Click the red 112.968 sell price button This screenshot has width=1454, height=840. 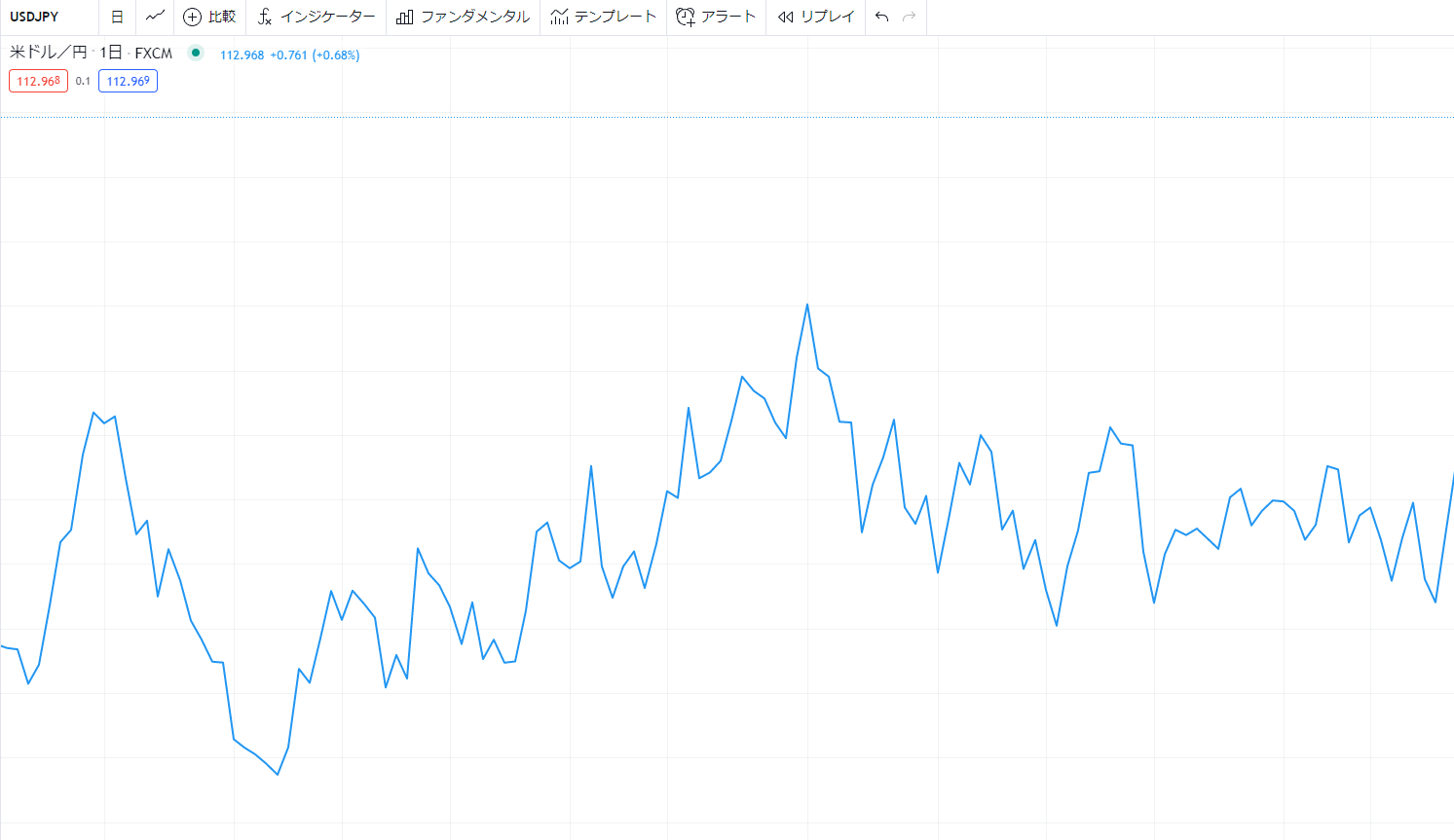[x=39, y=81]
